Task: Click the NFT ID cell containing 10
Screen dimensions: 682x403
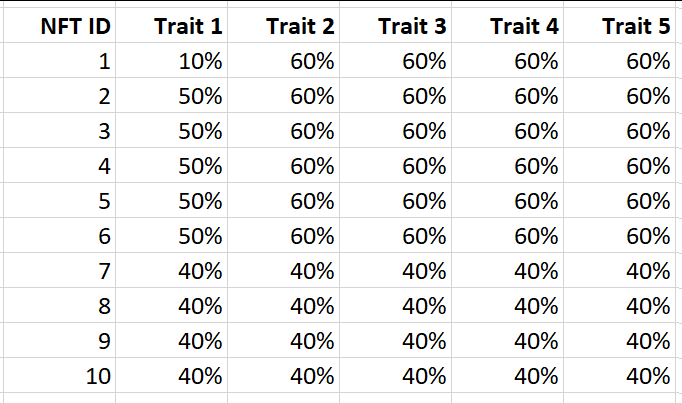Action: [x=98, y=376]
